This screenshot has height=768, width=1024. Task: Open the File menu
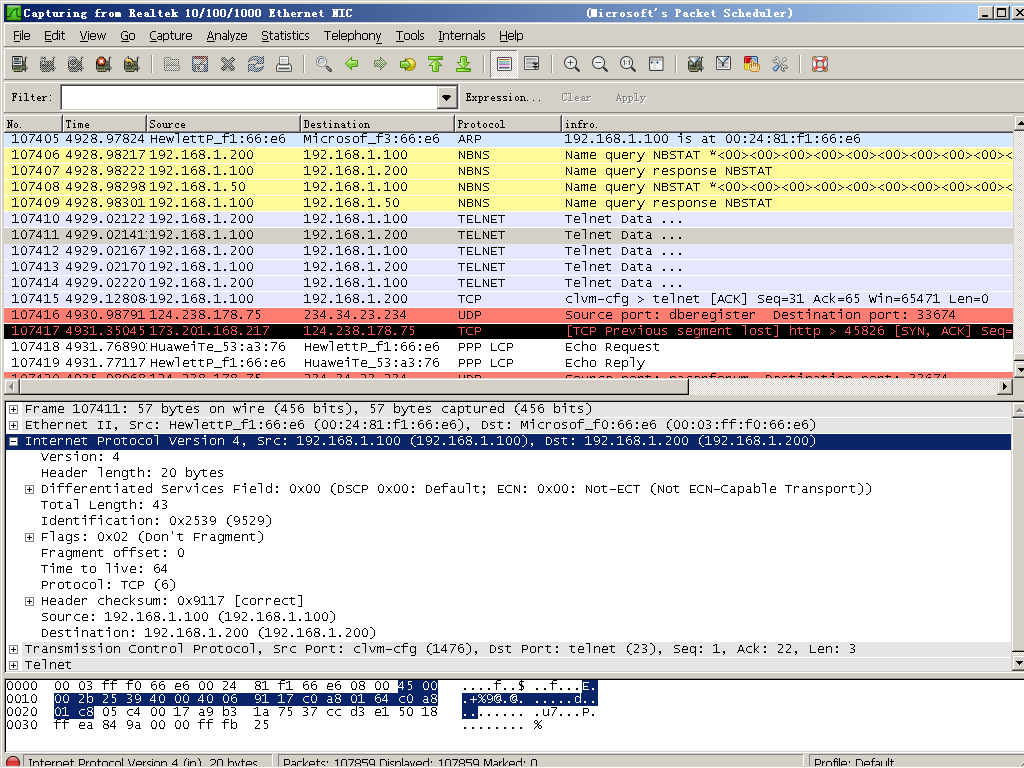coord(22,36)
